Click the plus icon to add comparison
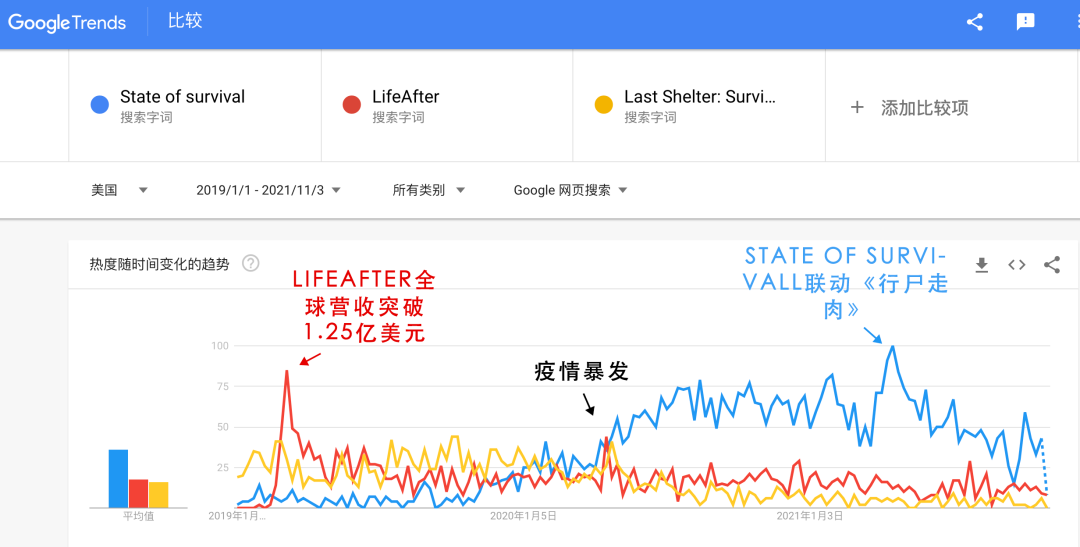The image size is (1080, 547). click(857, 107)
